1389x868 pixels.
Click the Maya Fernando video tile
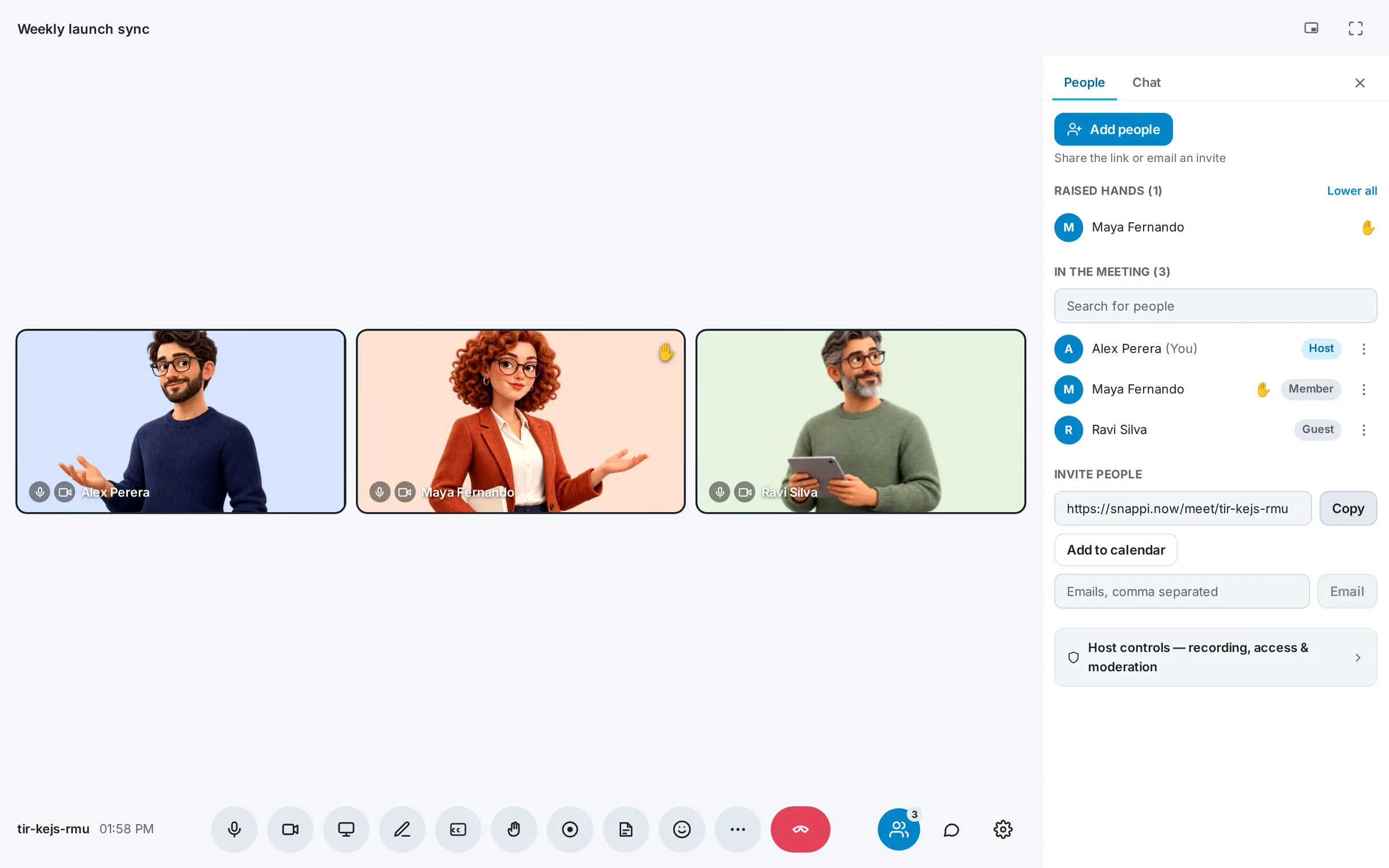pyautogui.click(x=521, y=421)
